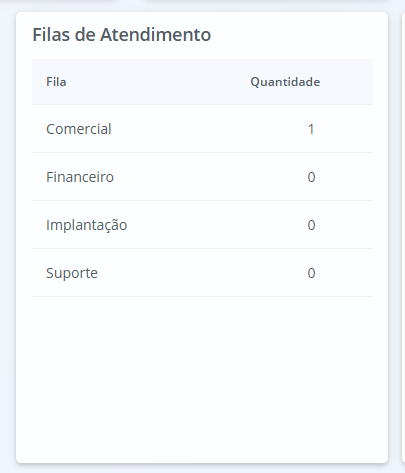Screen dimensions: 405x473
Task: Click the Suporte quantity value 0
Action: [x=311, y=273]
